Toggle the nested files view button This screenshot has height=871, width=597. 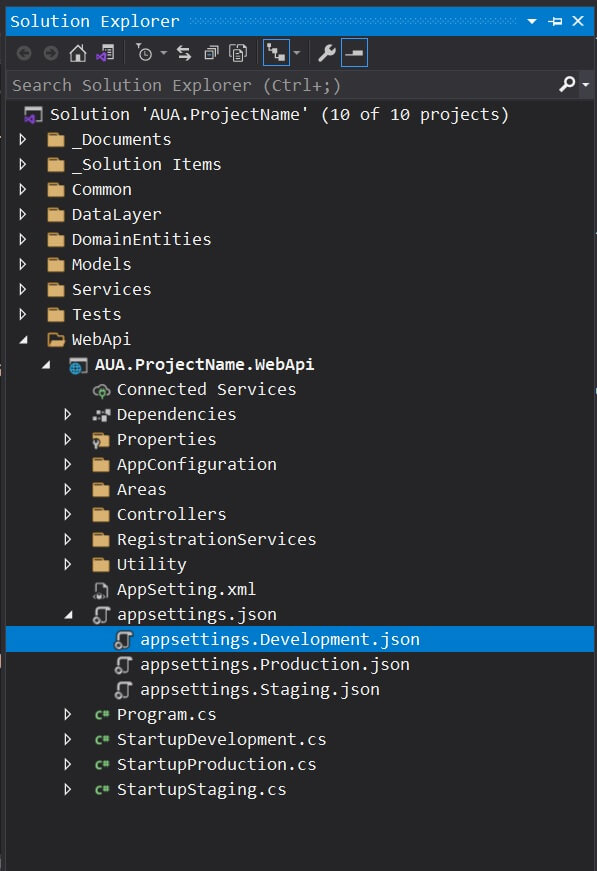click(x=276, y=53)
